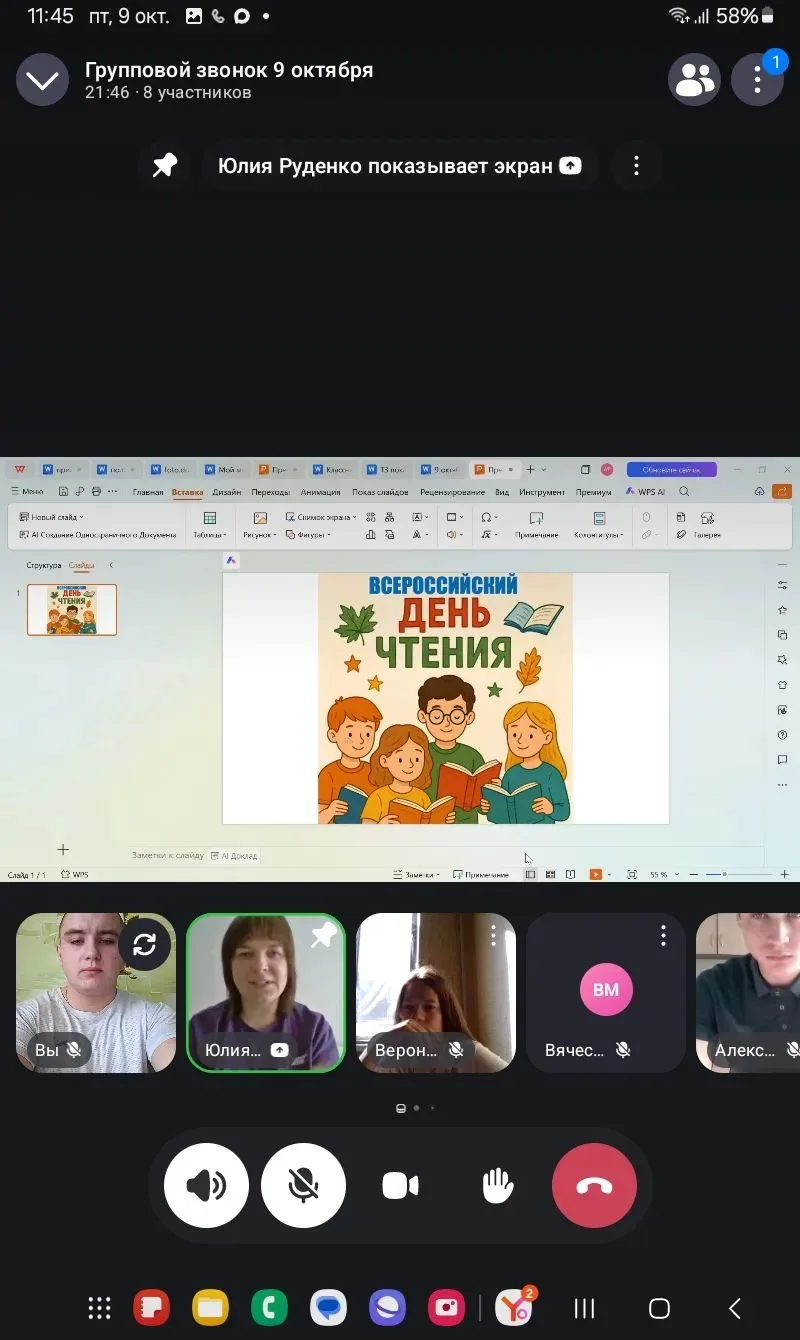Open options on Вячеслав's participant tile

click(663, 936)
